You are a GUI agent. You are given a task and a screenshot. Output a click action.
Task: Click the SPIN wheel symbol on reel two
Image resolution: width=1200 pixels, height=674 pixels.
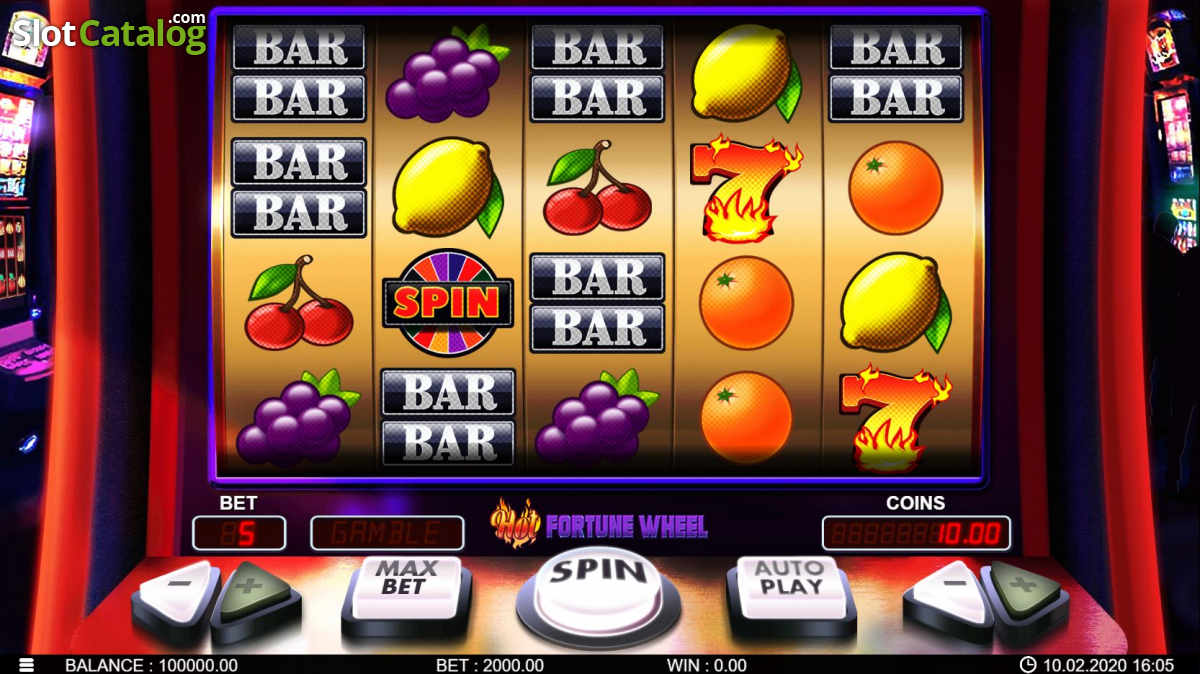tap(447, 303)
